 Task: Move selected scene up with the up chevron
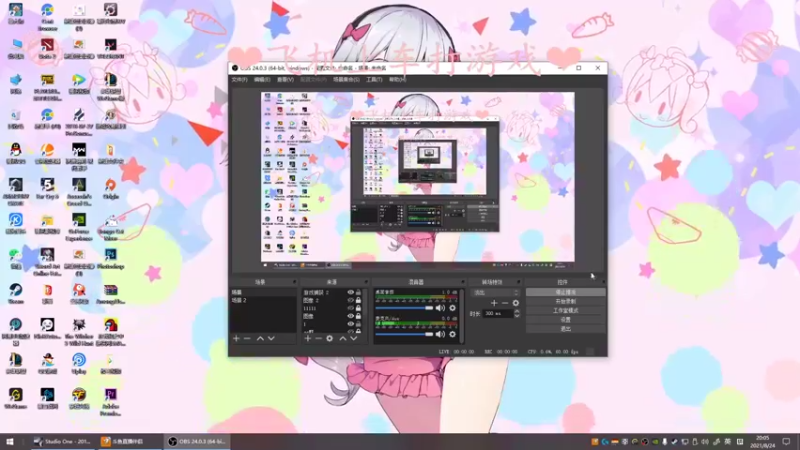(260, 338)
